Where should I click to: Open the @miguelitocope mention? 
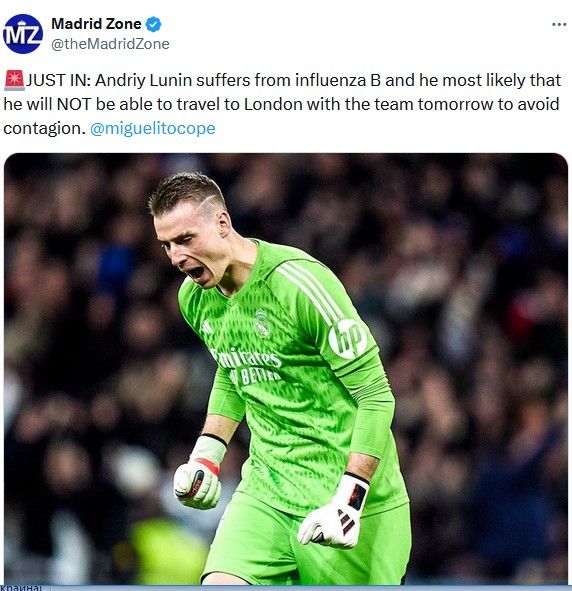click(x=153, y=129)
